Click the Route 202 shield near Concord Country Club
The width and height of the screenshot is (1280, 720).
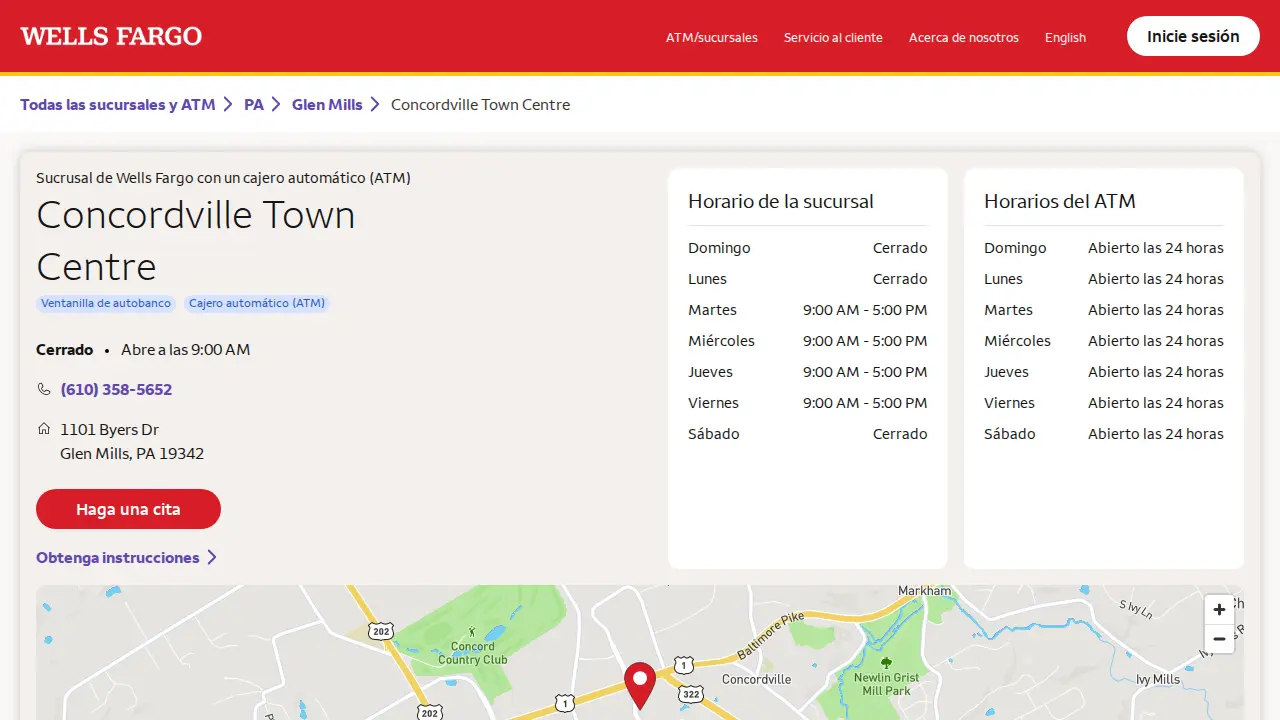pyautogui.click(x=380, y=631)
